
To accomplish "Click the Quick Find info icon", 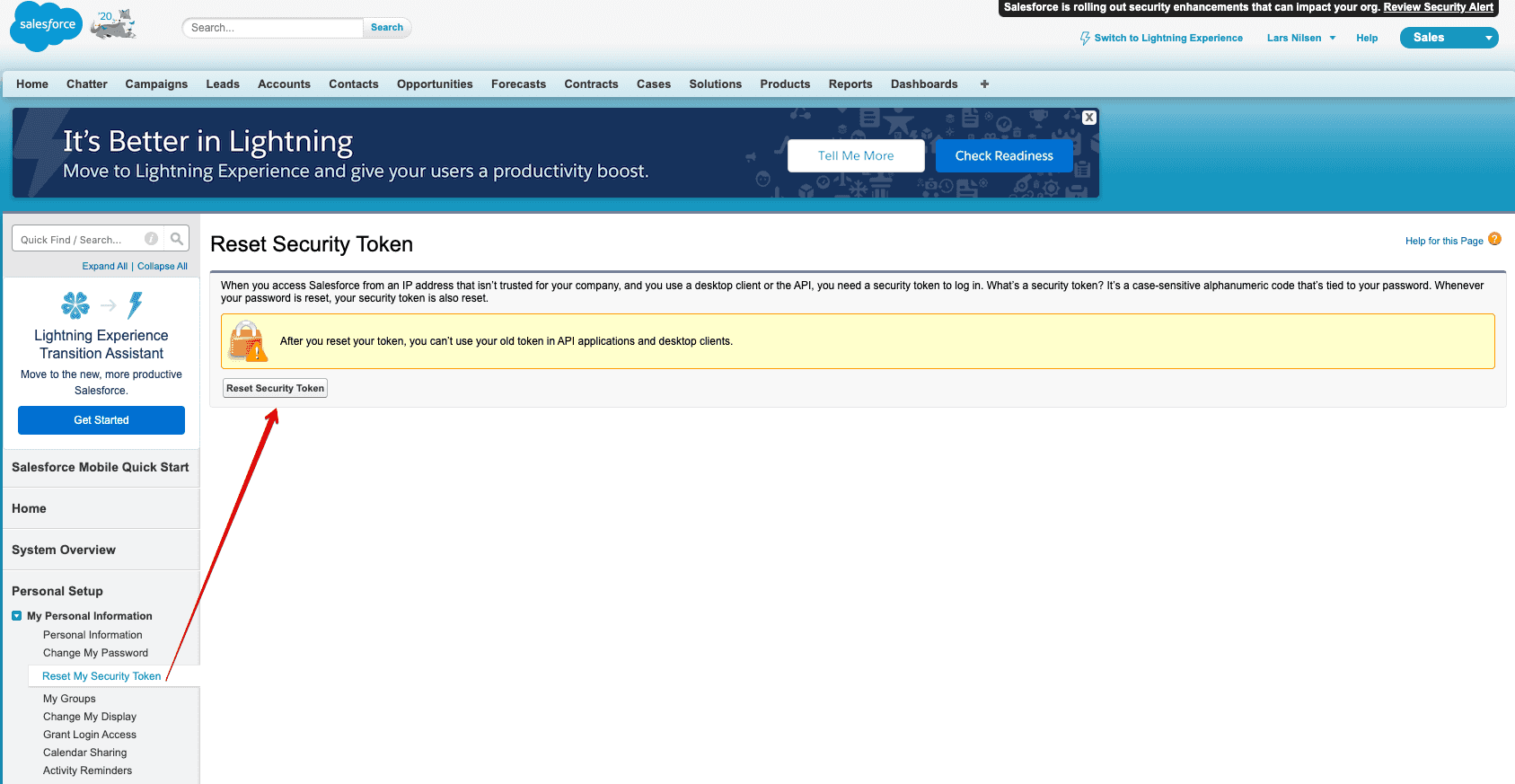I will tap(152, 239).
